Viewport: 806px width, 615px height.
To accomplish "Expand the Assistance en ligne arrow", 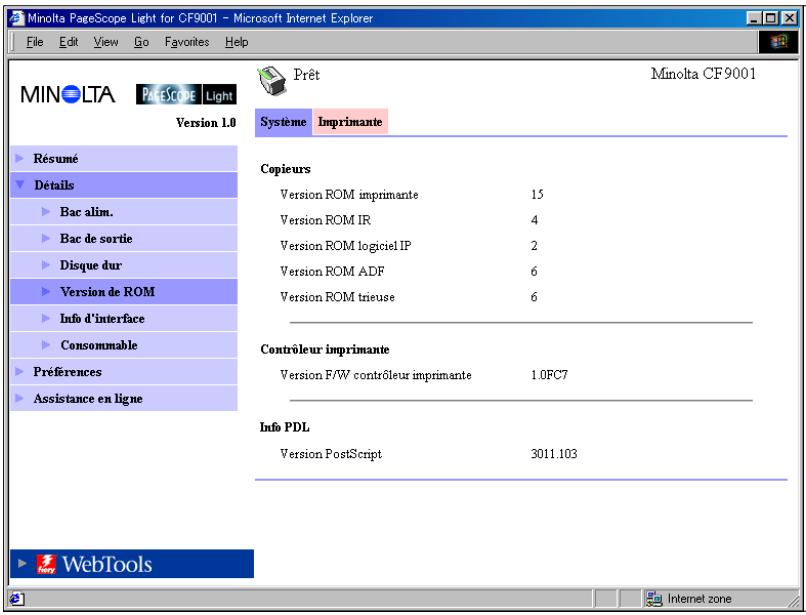I will [20, 398].
